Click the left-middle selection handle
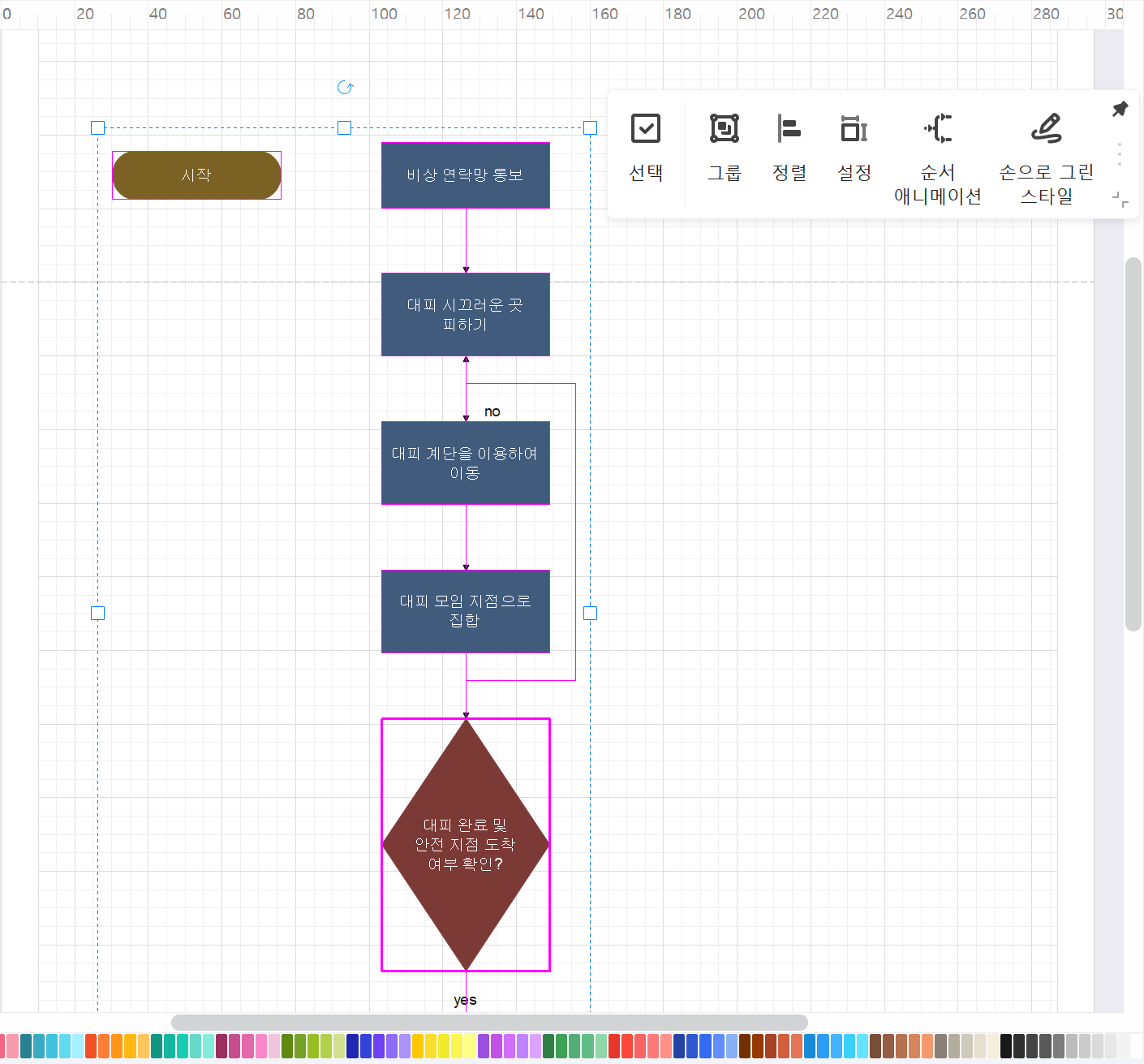The height and width of the screenshot is (1064, 1144). 97,613
